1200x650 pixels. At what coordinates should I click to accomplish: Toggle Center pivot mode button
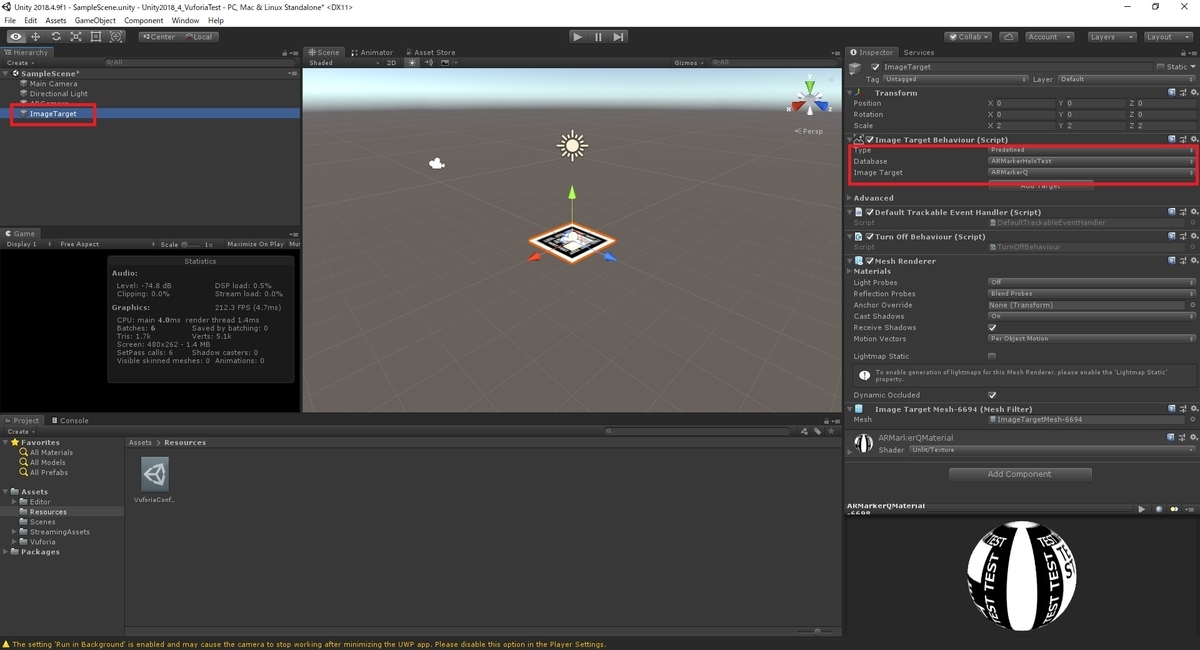pos(158,37)
